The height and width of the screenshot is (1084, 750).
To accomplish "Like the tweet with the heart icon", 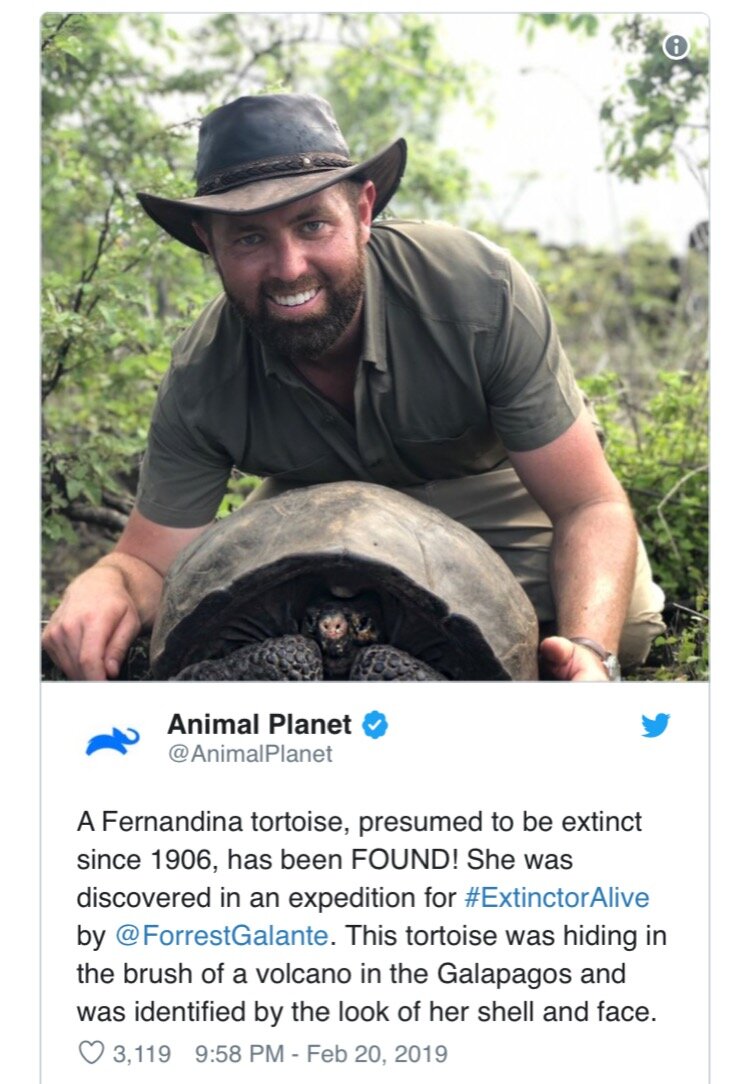I will [90, 1053].
